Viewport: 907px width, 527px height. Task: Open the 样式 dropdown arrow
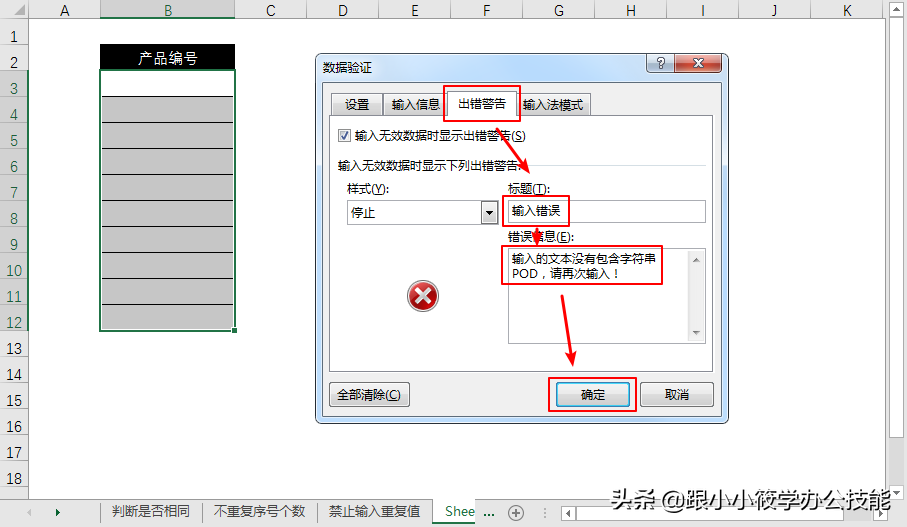pos(489,213)
